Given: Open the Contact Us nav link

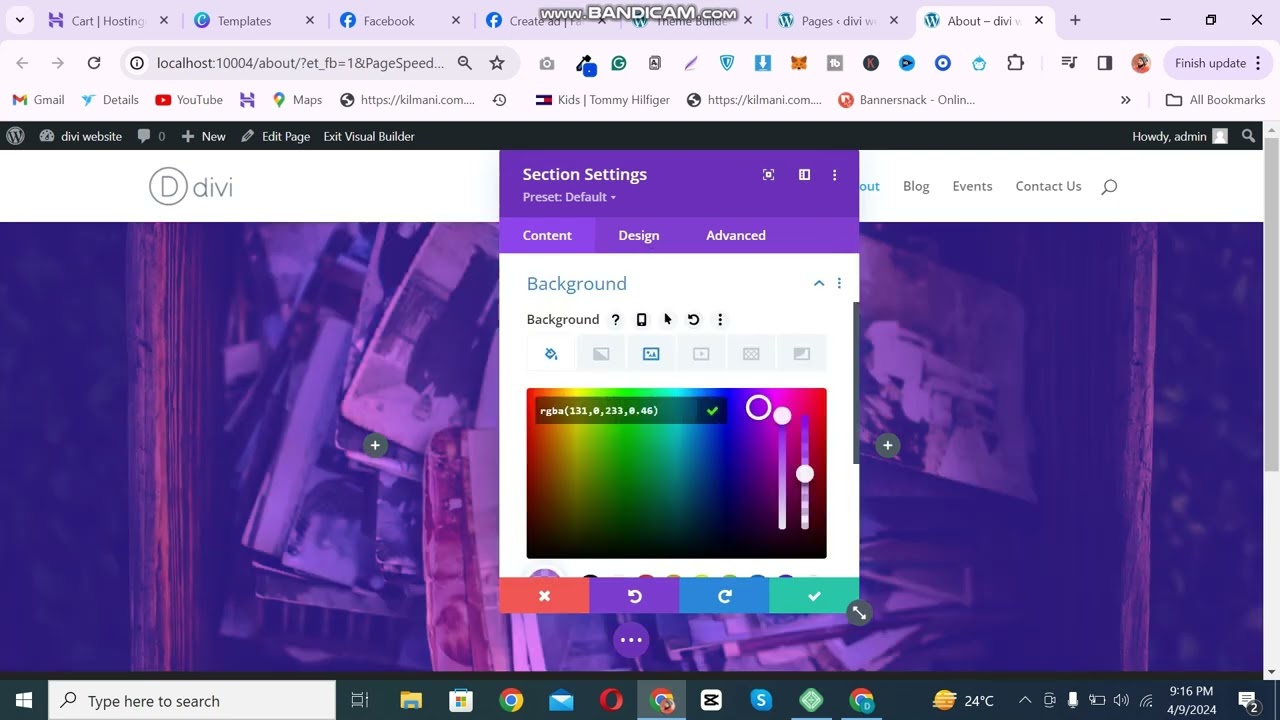Looking at the screenshot, I should pos(1048,186).
